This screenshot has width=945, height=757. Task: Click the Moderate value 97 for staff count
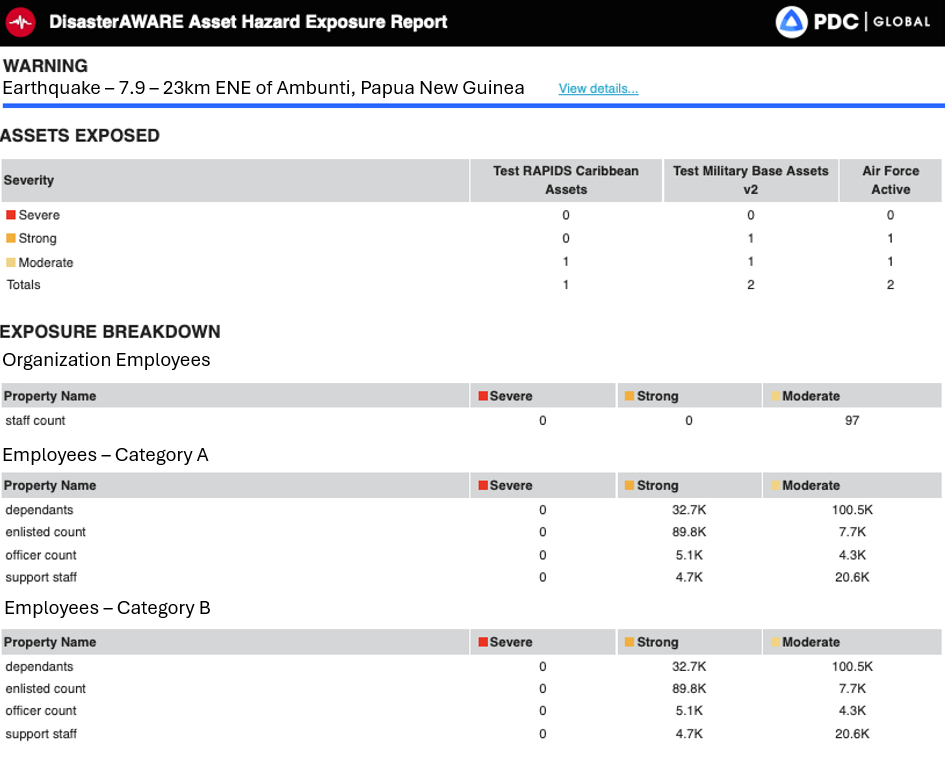[x=852, y=421]
